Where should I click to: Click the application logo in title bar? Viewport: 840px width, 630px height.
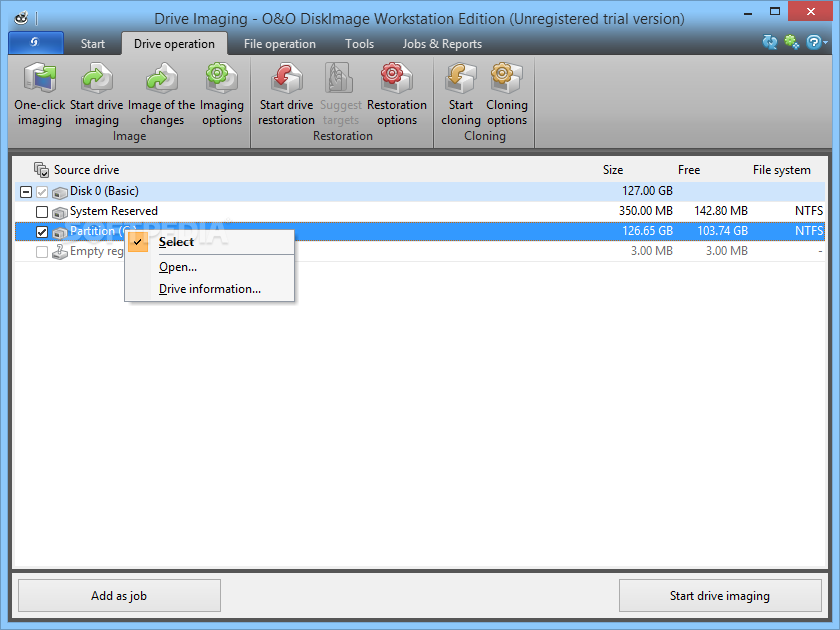tap(21, 18)
